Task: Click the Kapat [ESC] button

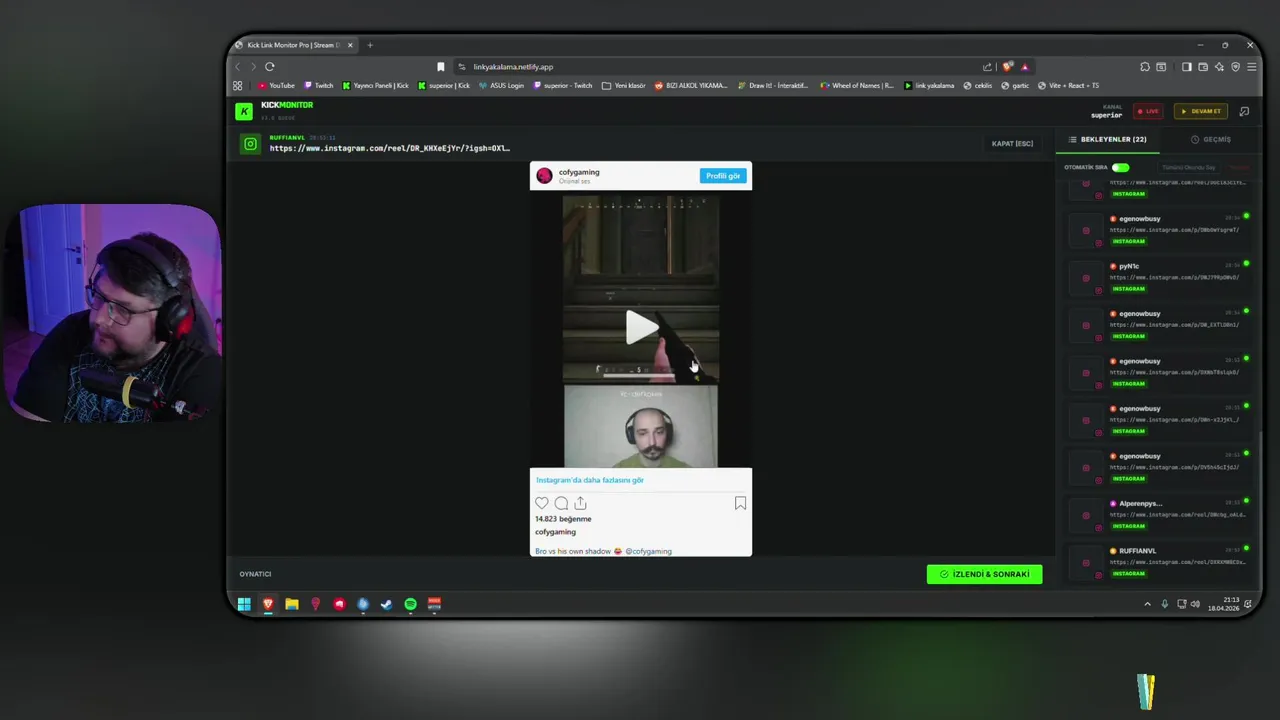Action: click(1012, 144)
